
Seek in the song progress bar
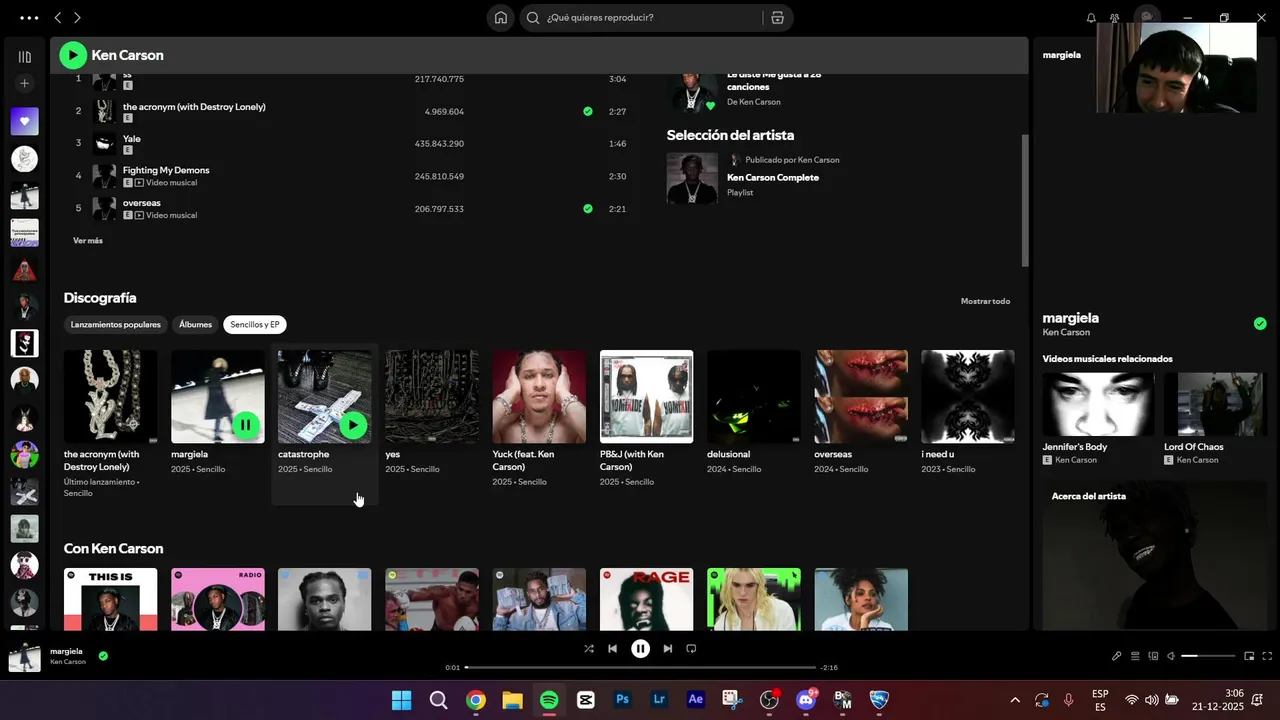click(x=640, y=667)
